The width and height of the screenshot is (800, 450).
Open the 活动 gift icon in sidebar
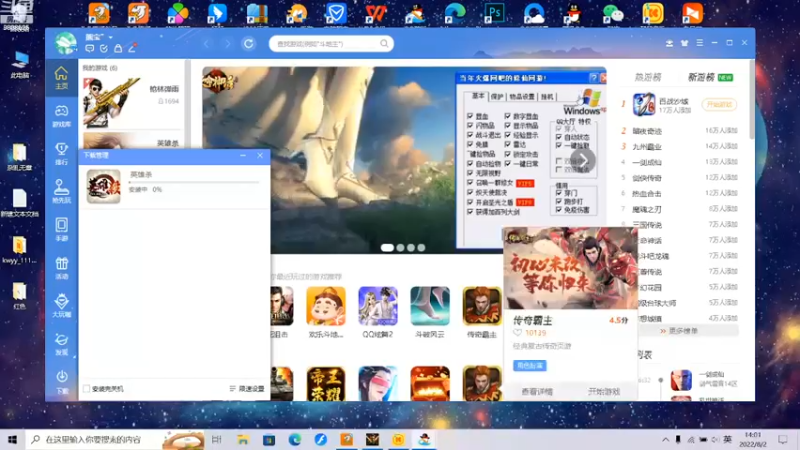[x=61, y=267]
